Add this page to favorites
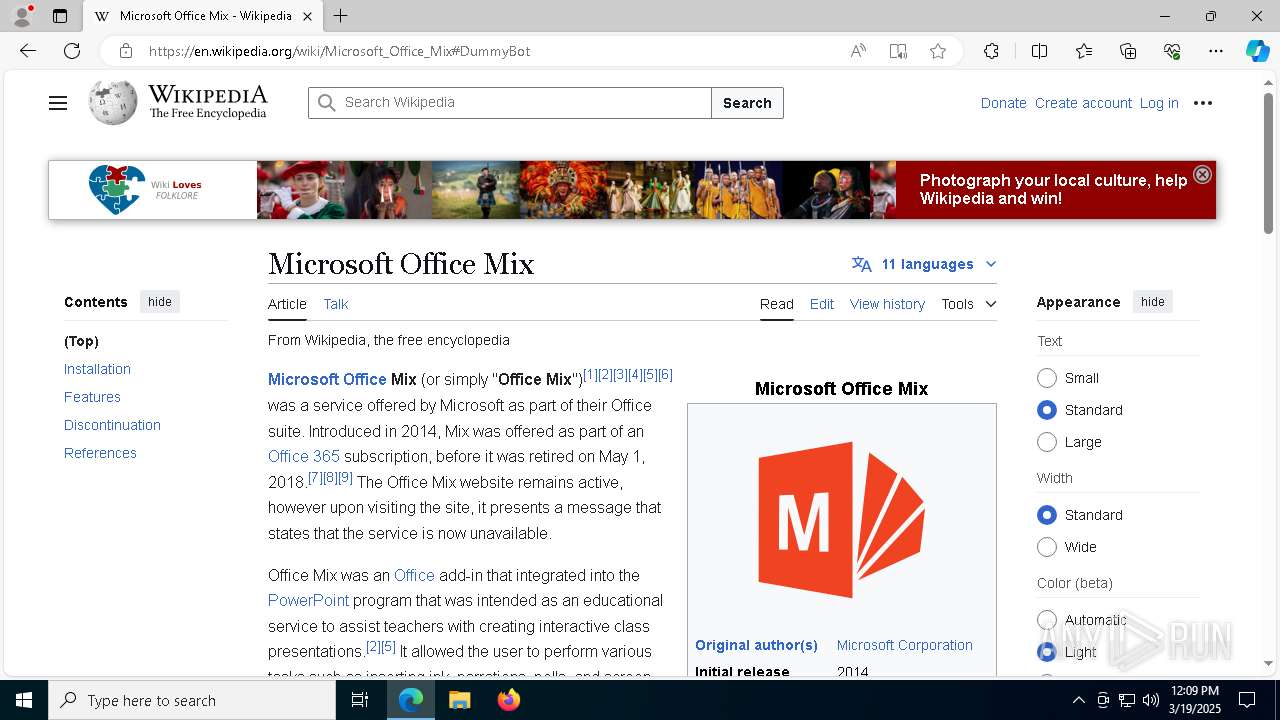The image size is (1280, 720). pos(938,51)
